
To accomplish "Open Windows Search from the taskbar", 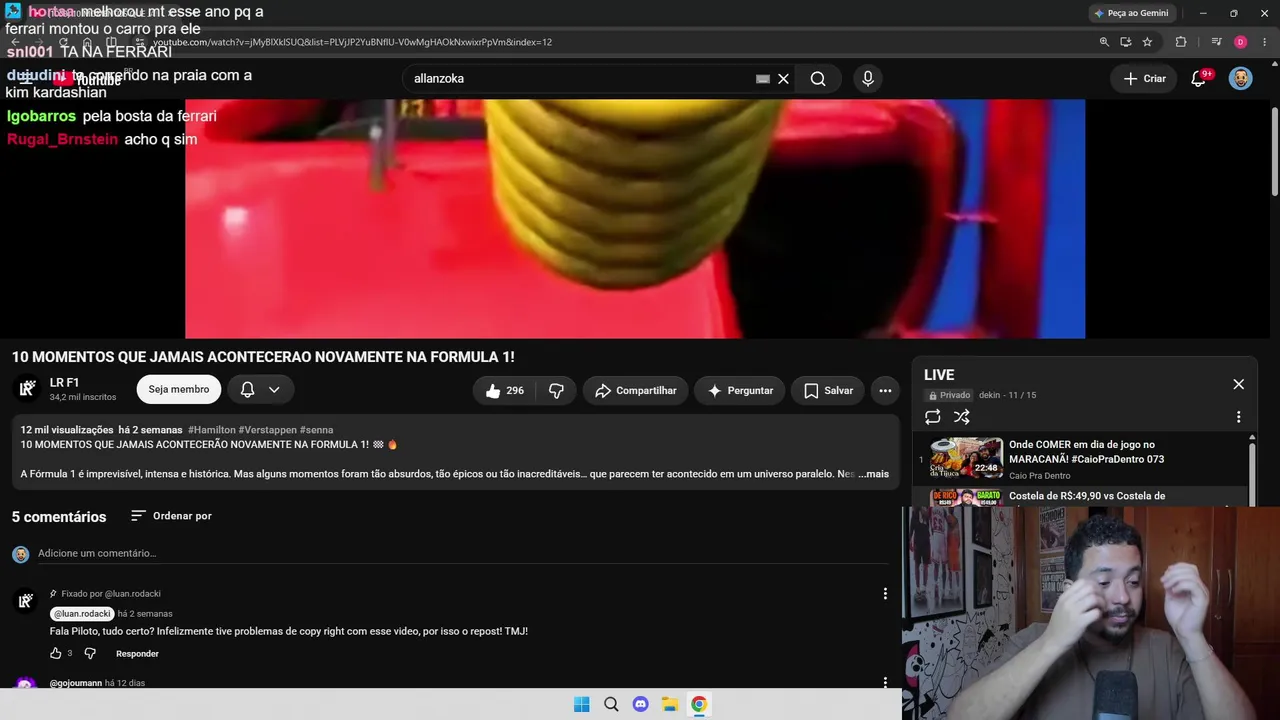I will pos(611,704).
